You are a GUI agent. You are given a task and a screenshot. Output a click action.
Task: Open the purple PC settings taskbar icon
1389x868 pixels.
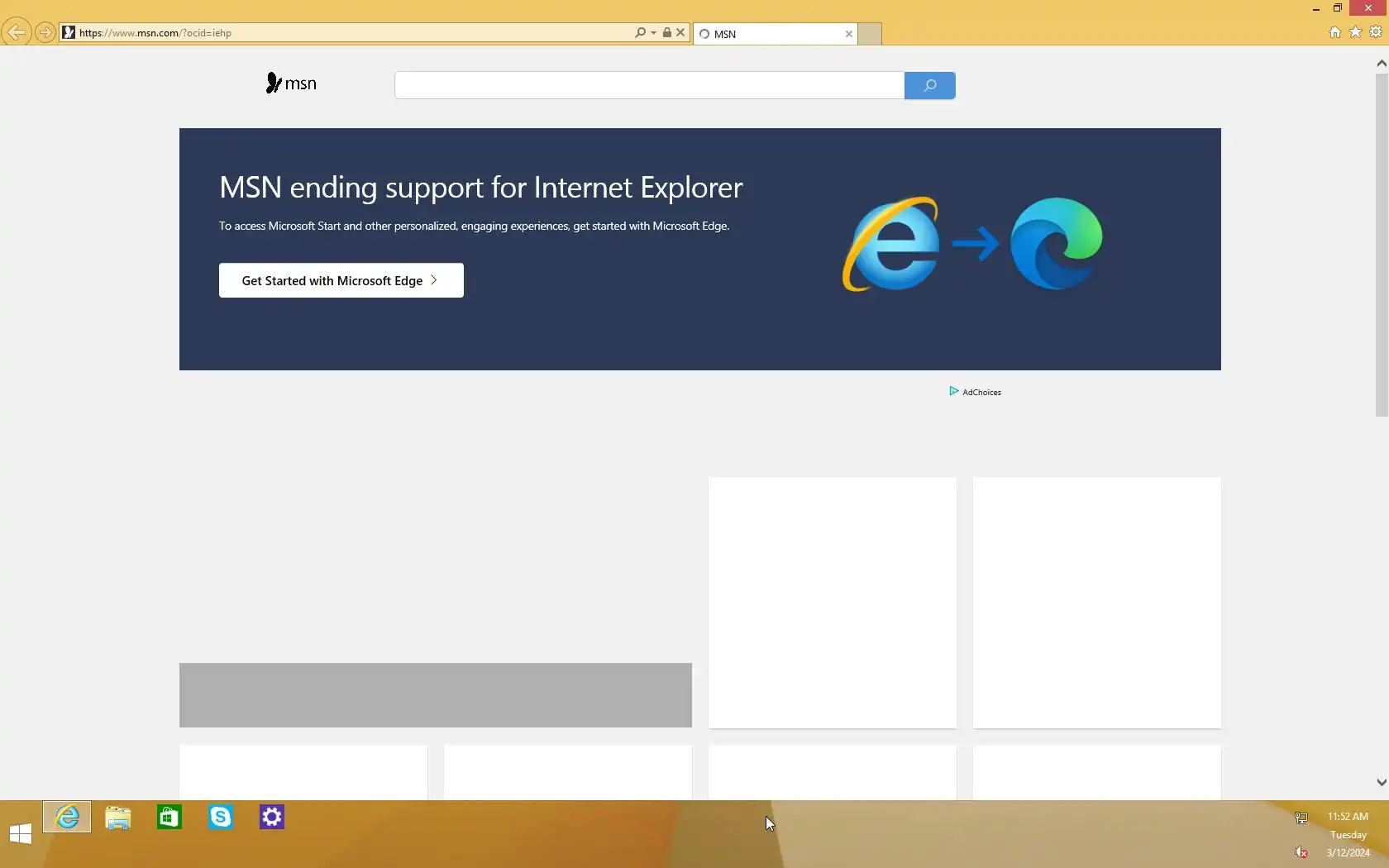pos(272,818)
